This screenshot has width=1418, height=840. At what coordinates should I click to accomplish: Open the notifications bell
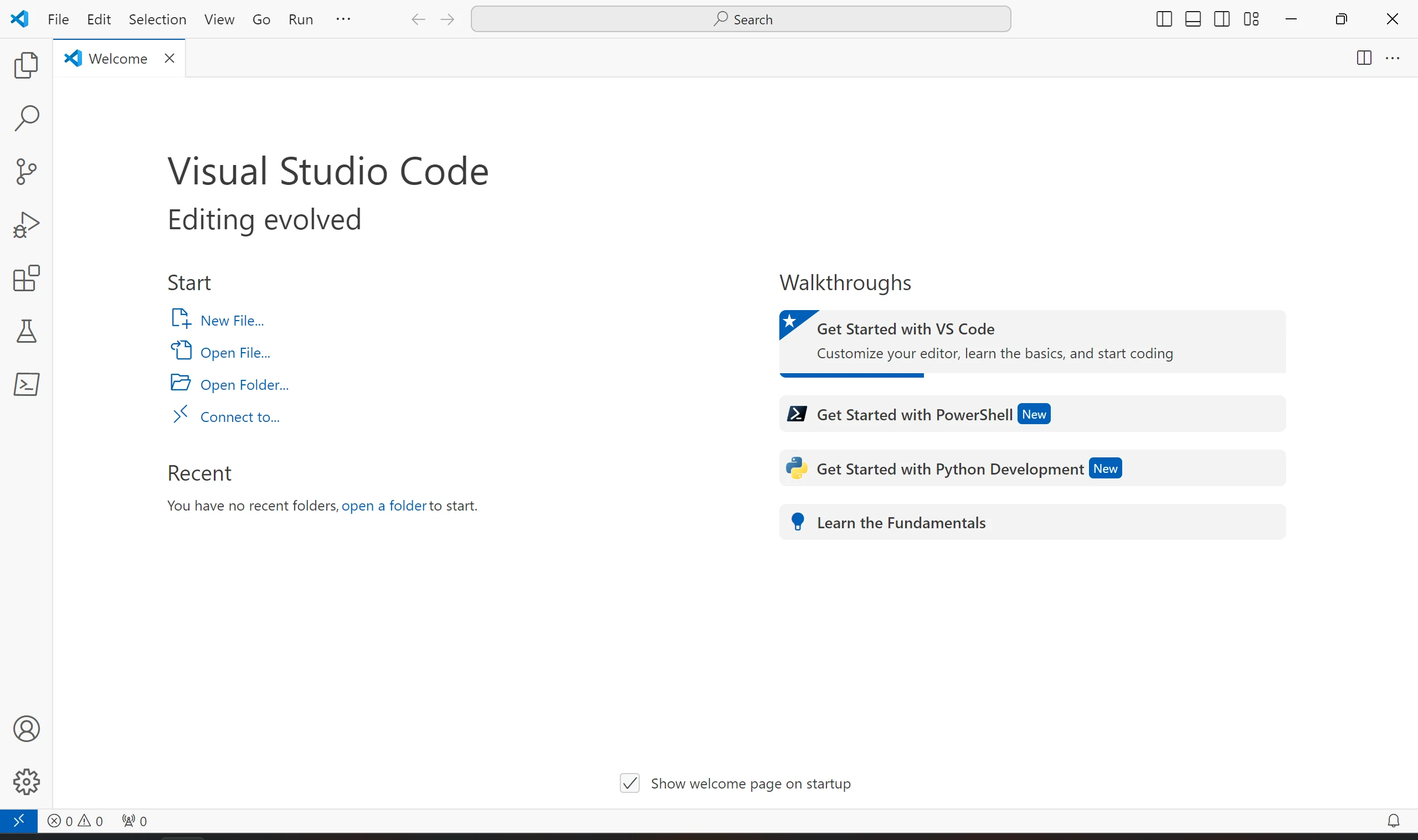coord(1393,821)
